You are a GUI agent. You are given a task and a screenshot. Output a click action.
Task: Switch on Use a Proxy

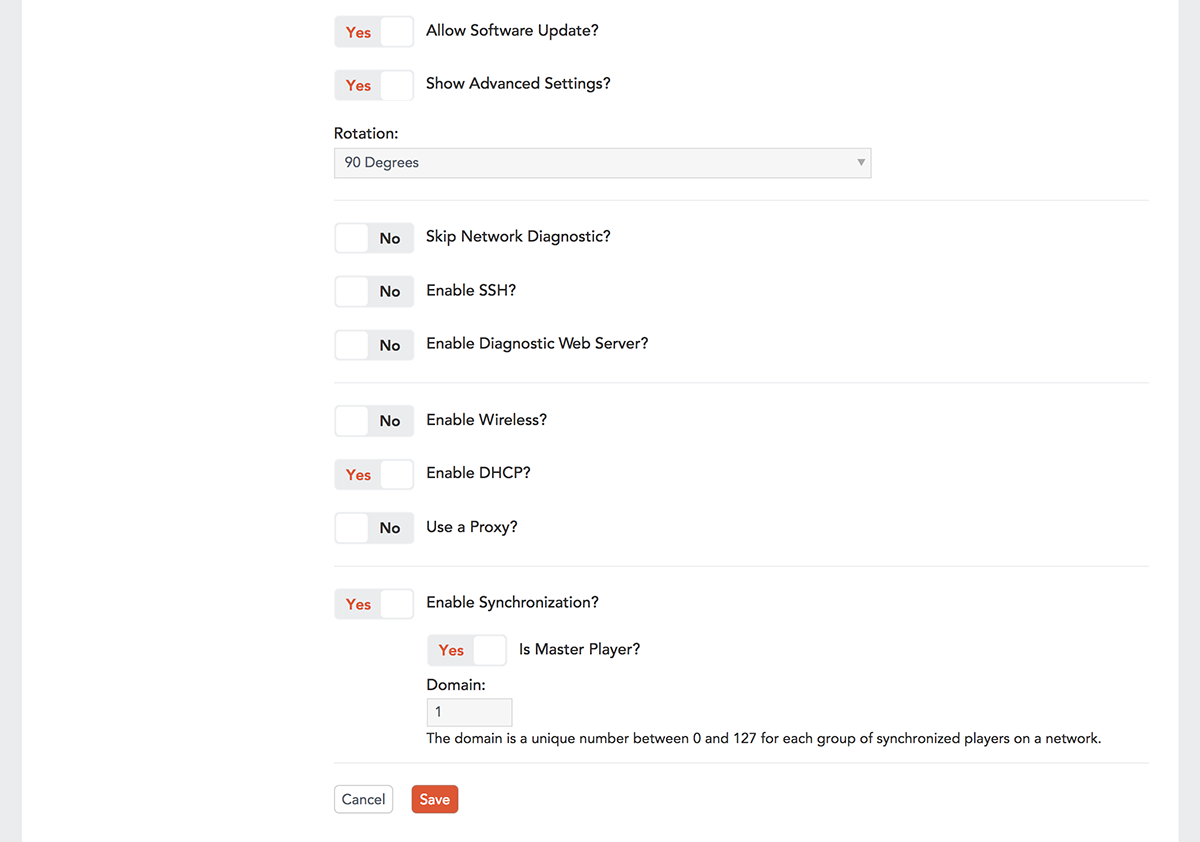click(373, 528)
